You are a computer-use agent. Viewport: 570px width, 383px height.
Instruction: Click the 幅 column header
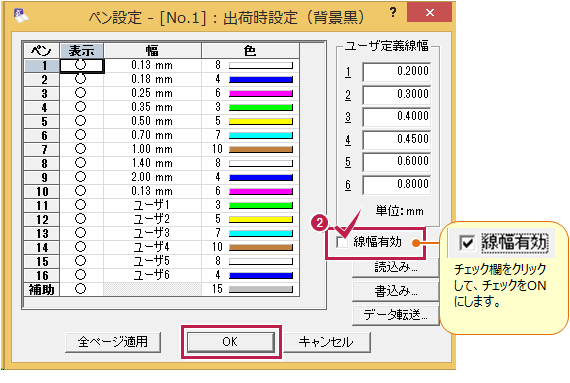point(152,51)
